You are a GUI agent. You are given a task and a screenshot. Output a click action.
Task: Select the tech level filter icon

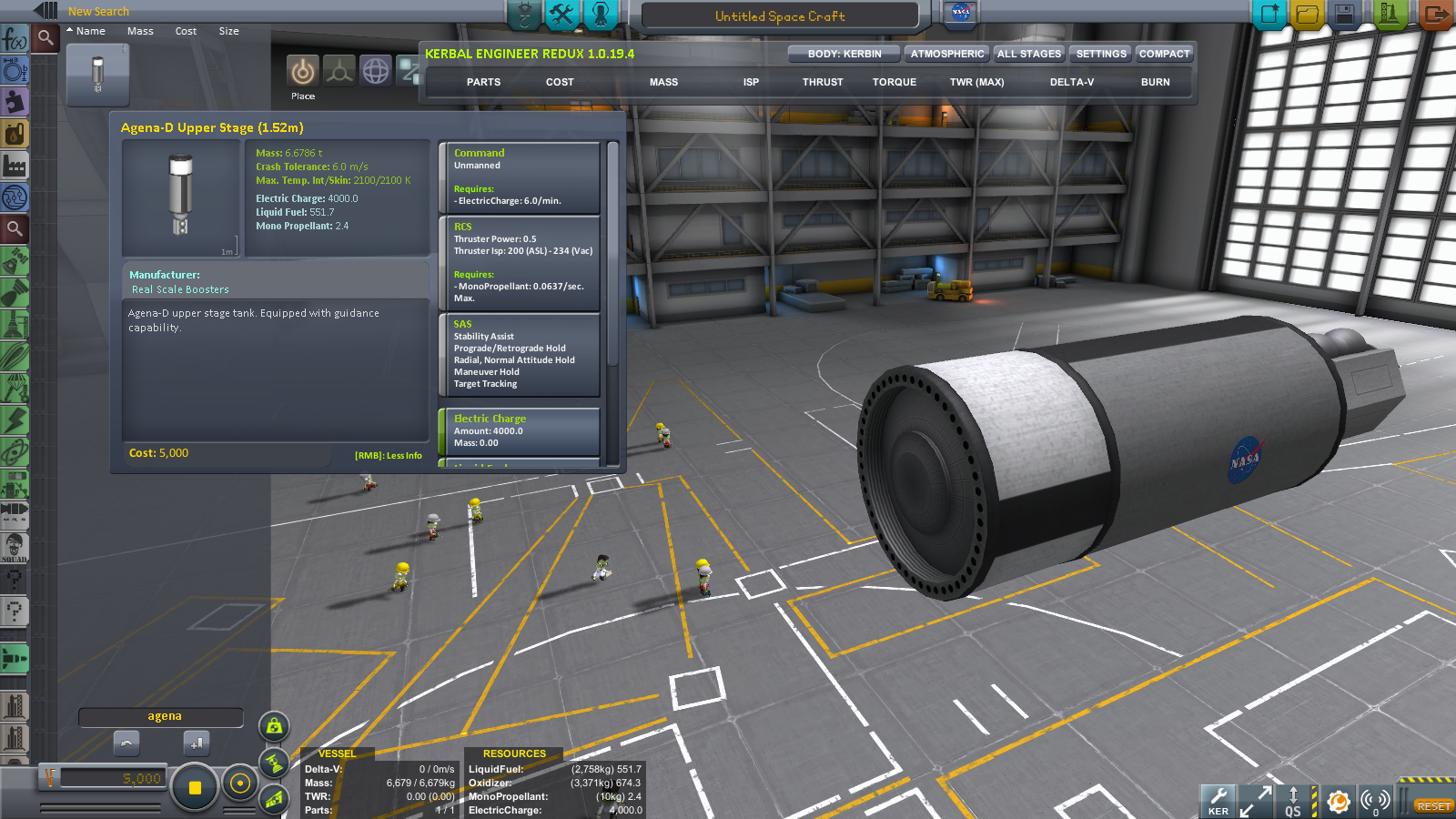point(15,197)
